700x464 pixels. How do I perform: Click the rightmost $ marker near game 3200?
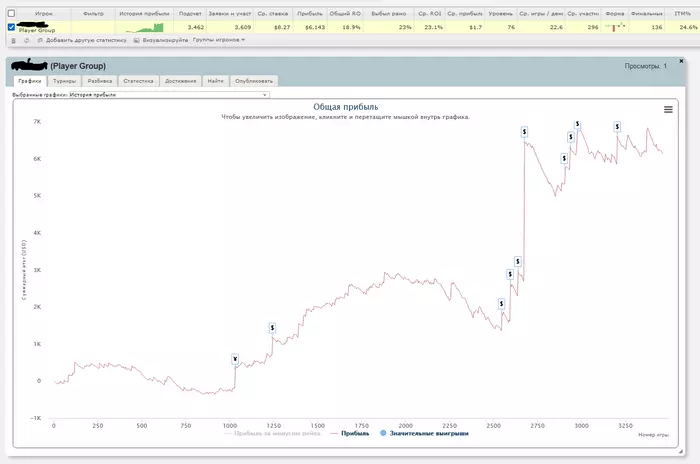click(617, 127)
